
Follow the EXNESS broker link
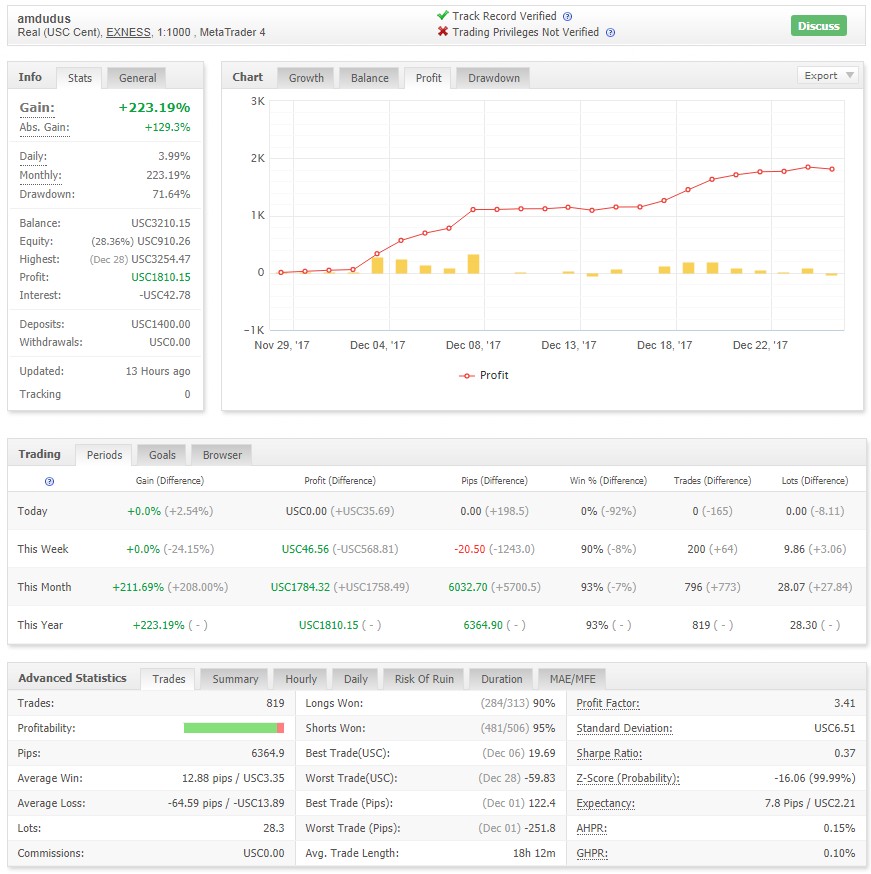click(128, 32)
